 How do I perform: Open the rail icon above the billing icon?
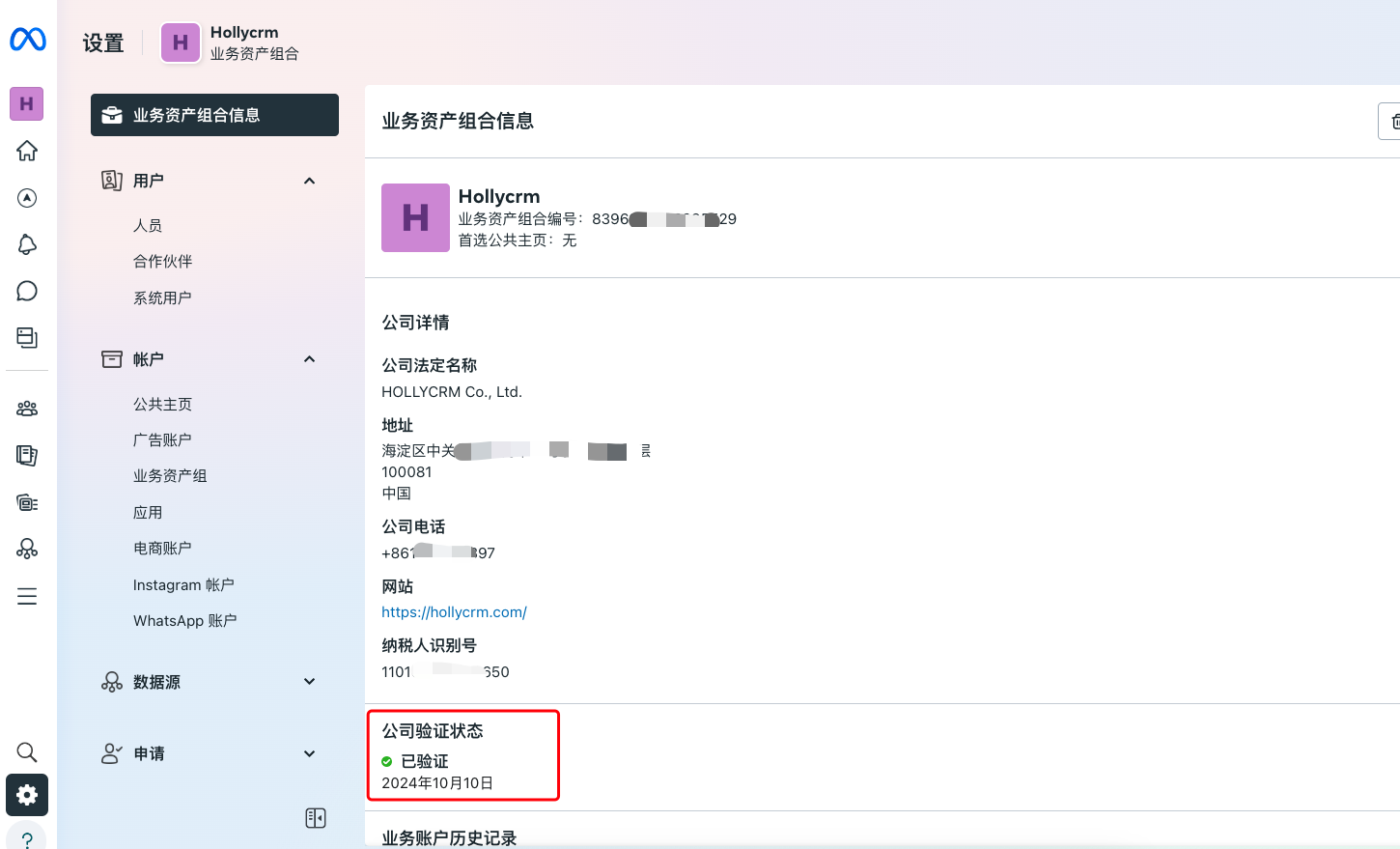[27, 455]
